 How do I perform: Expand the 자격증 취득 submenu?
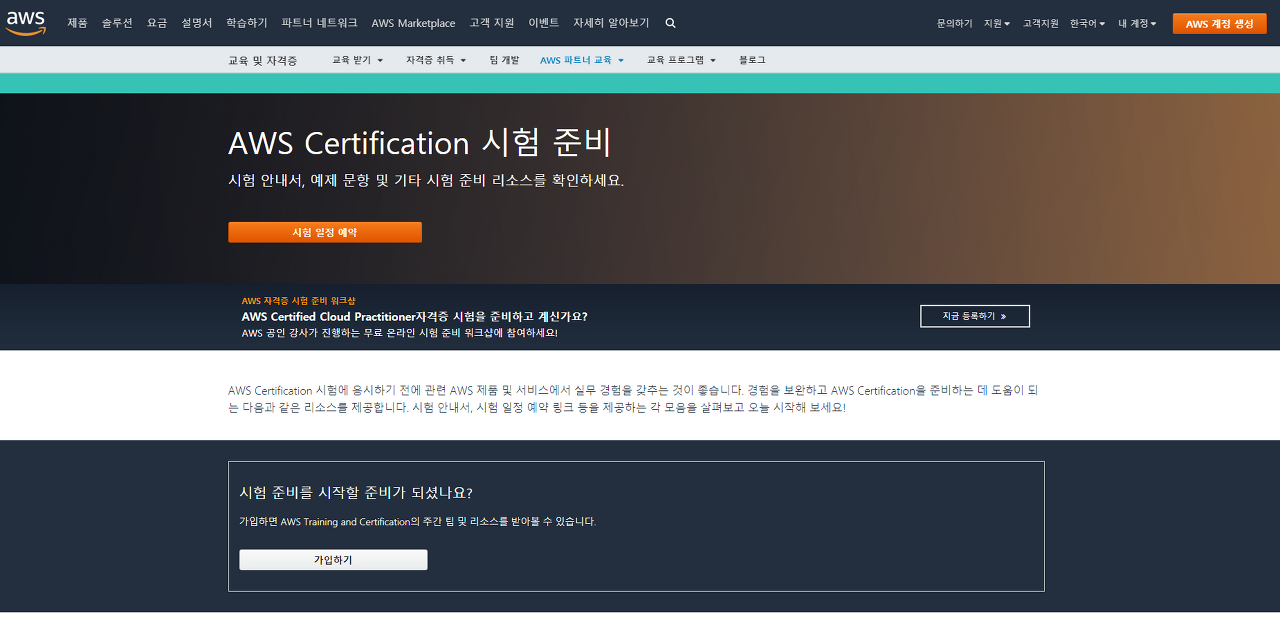pyautogui.click(x=436, y=60)
